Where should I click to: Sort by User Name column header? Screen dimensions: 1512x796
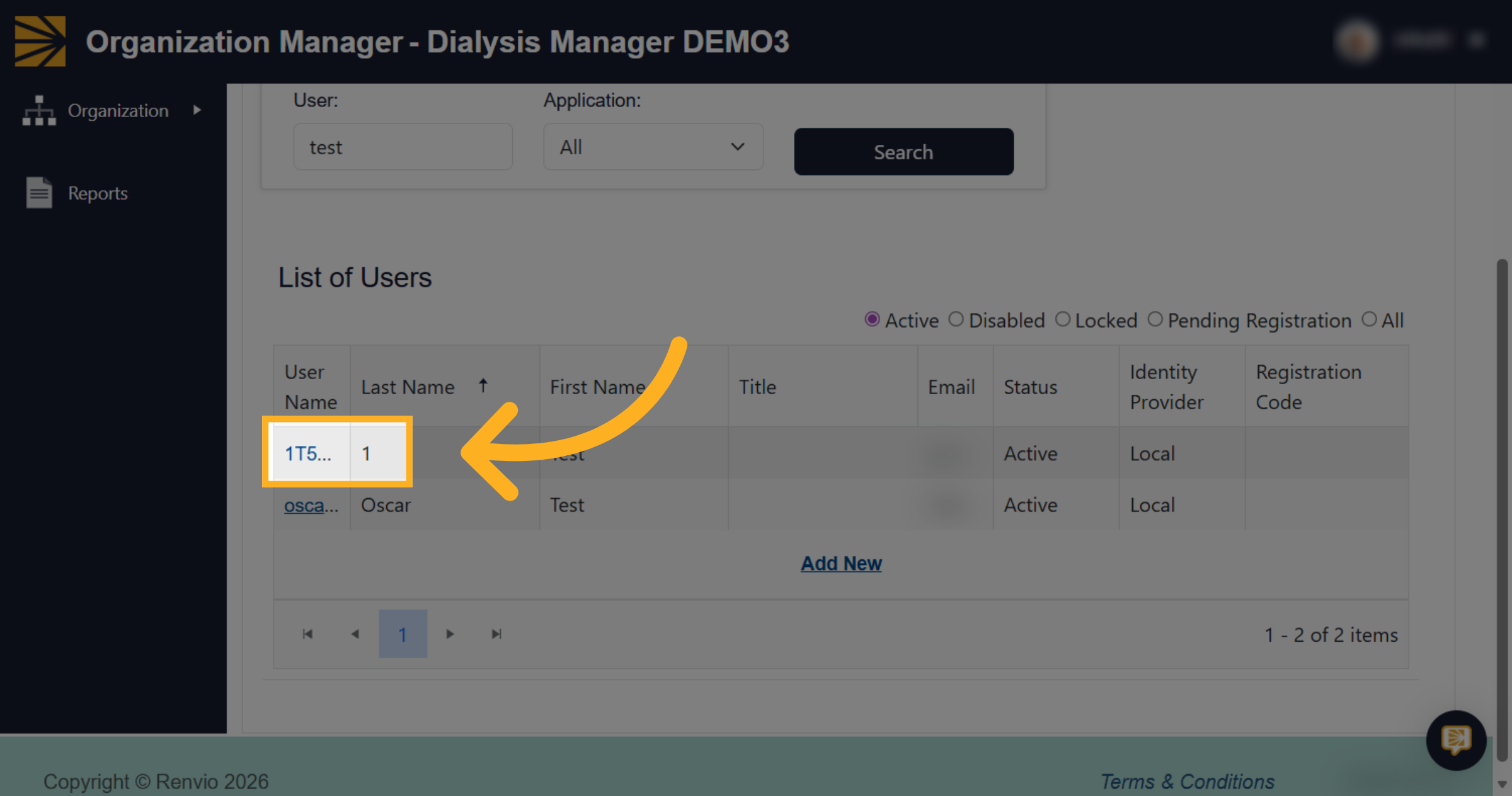[x=311, y=387]
